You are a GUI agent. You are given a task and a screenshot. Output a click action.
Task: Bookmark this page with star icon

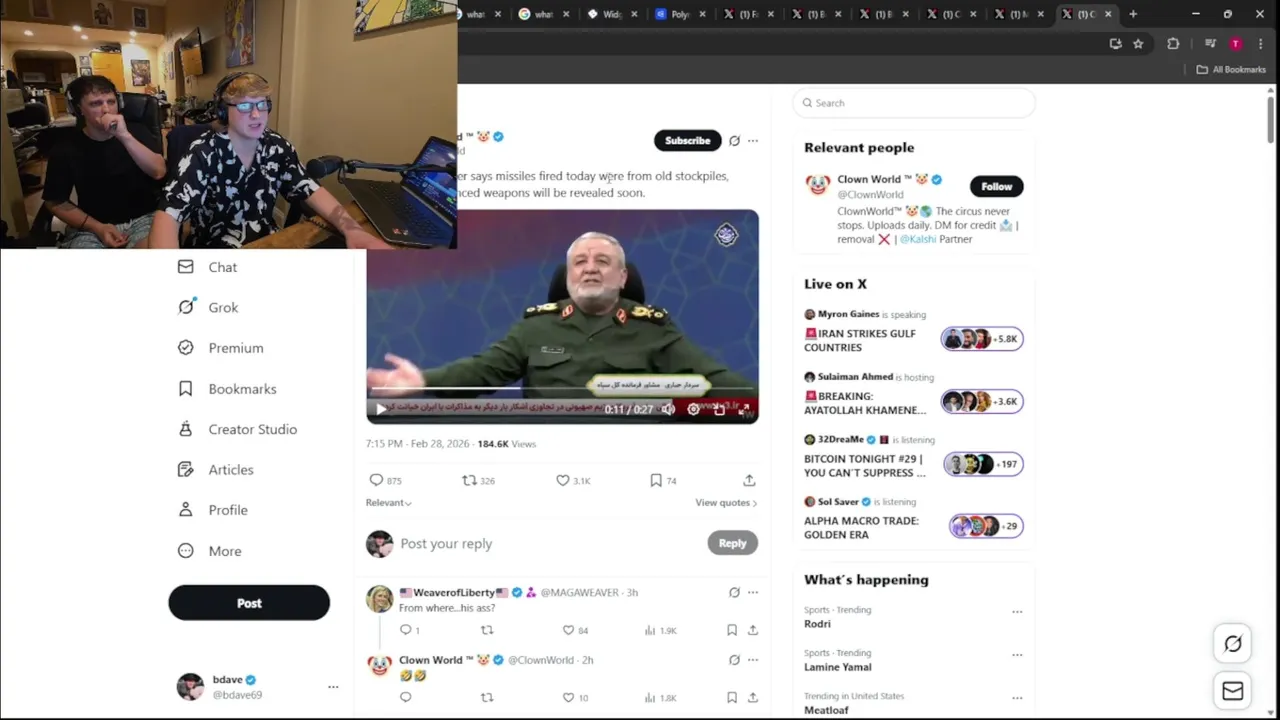tap(1138, 44)
